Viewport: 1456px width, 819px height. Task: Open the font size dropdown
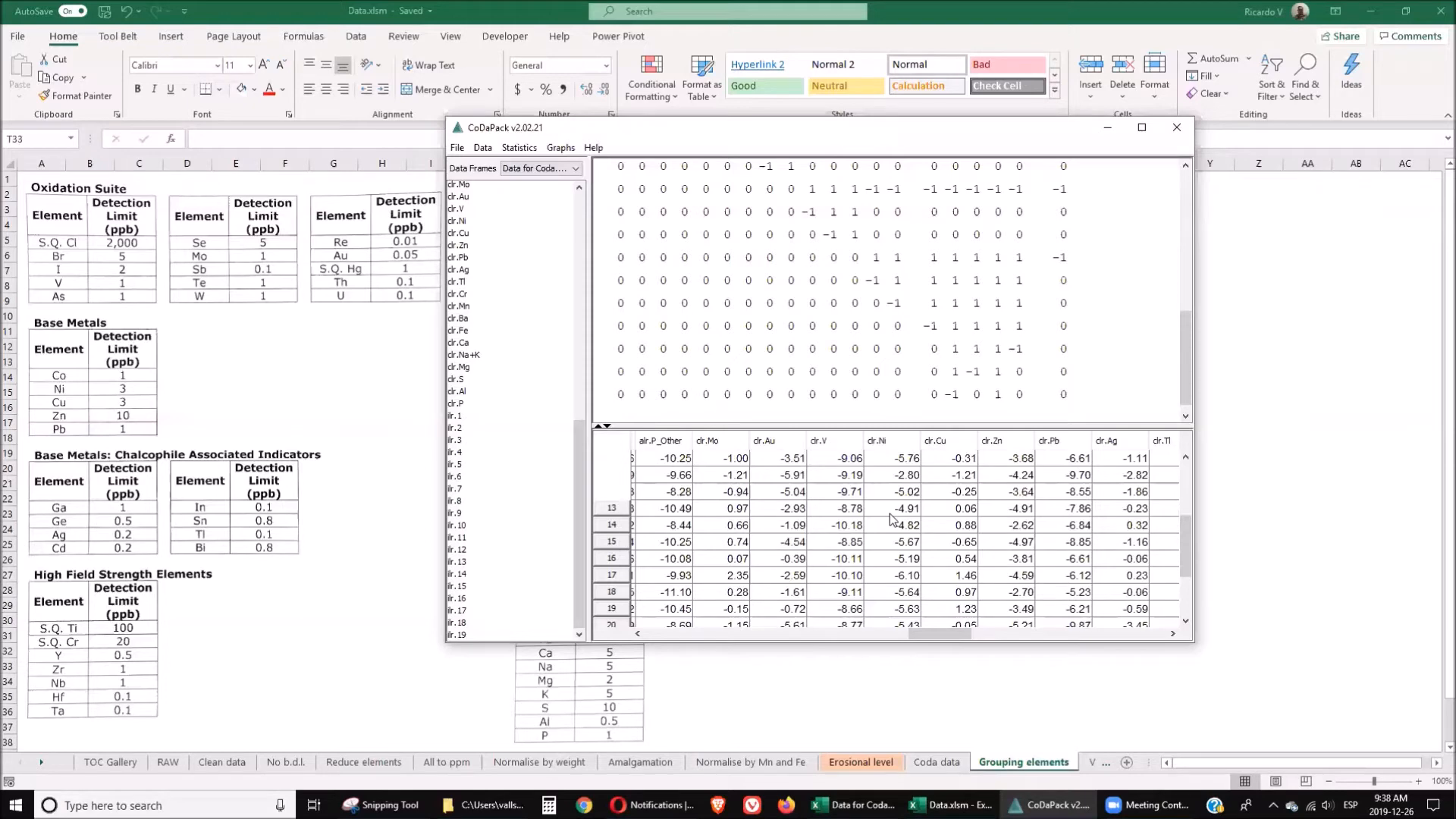click(250, 66)
